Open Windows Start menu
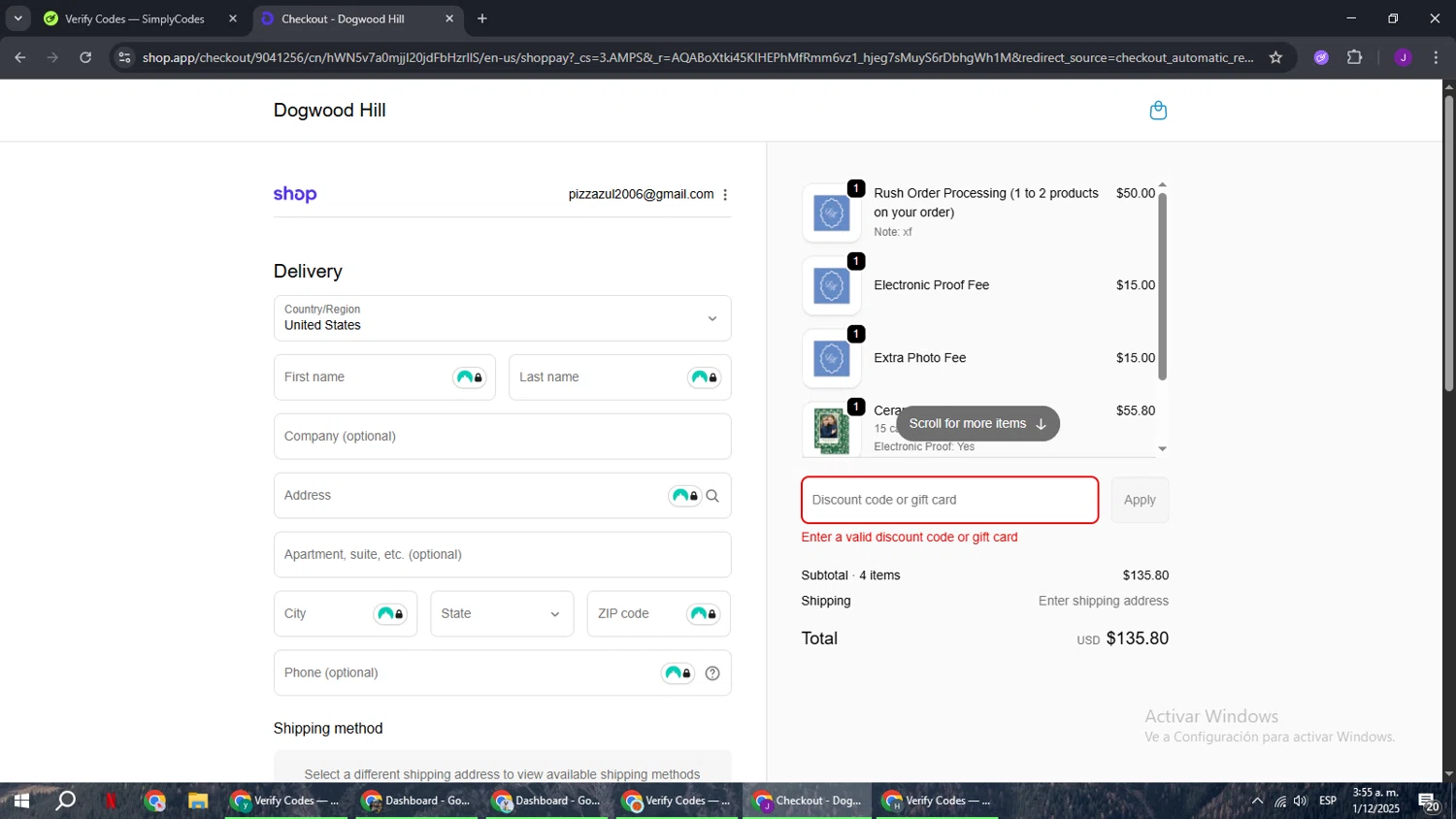Screen dimensions: 1456x819 (20, 802)
